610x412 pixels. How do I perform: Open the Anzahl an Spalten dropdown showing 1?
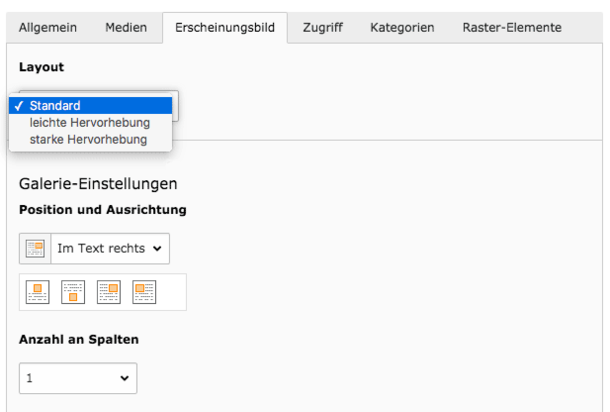click(x=78, y=378)
